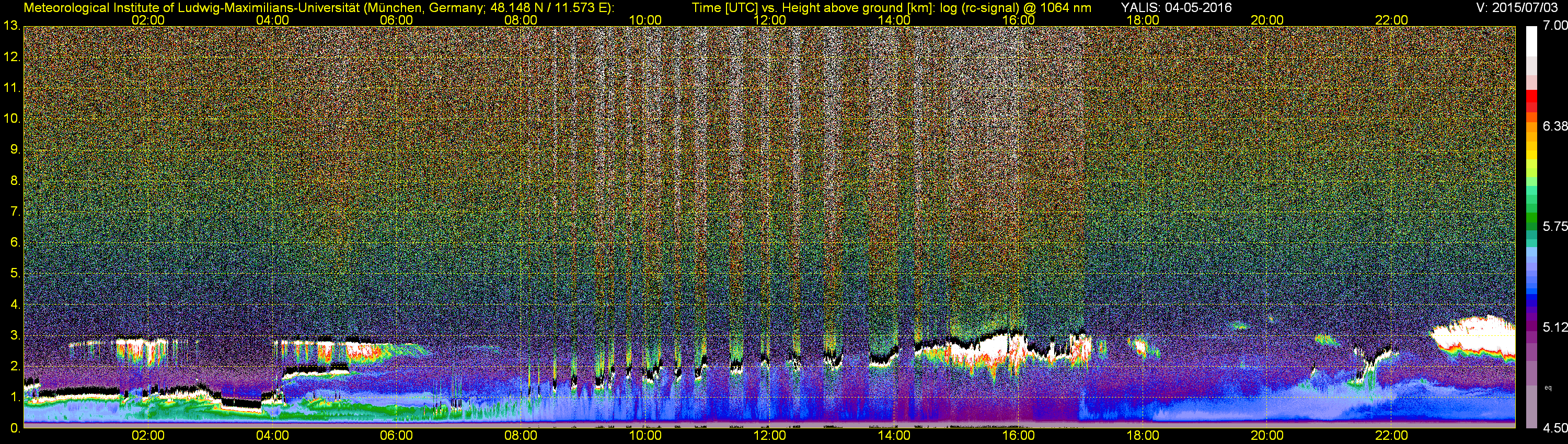Select the 5.75 color scale value
1568x444 pixels.
coord(1555,226)
